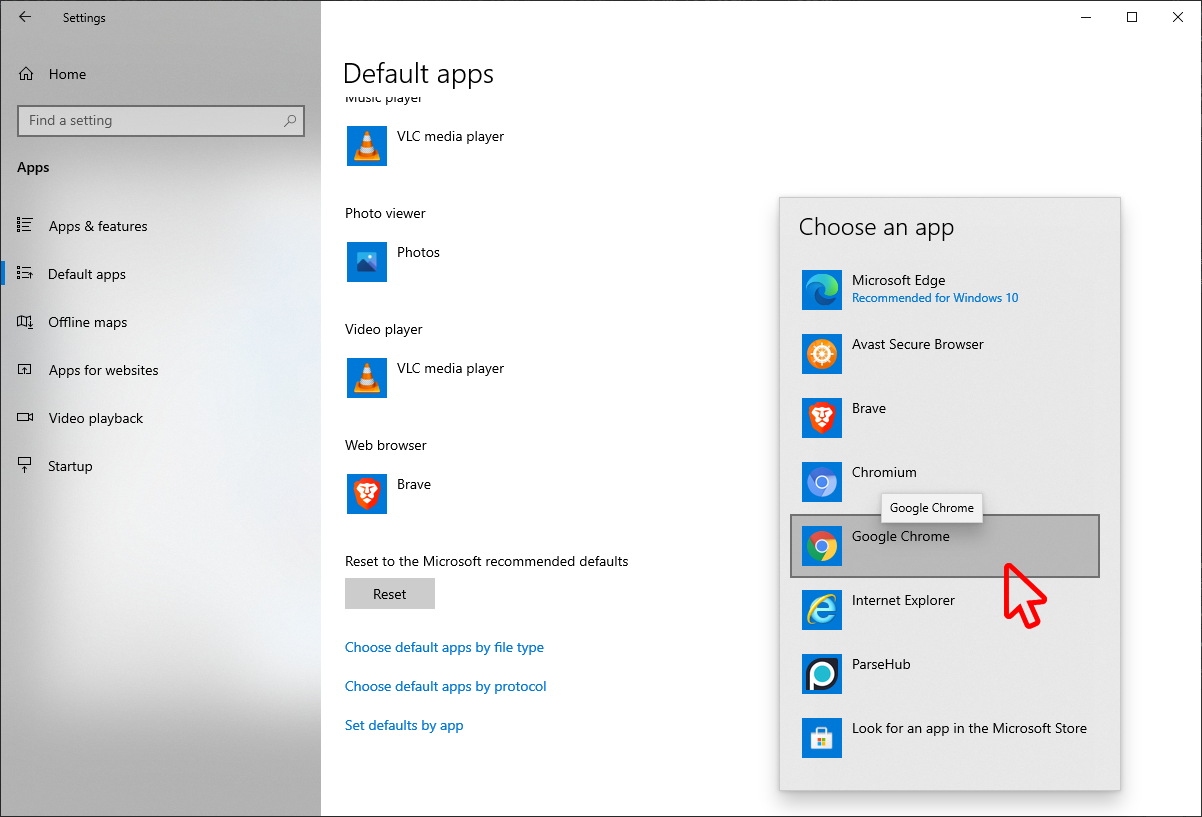Select Google Chrome as the web browser
This screenshot has height=817, width=1202.
(x=945, y=546)
